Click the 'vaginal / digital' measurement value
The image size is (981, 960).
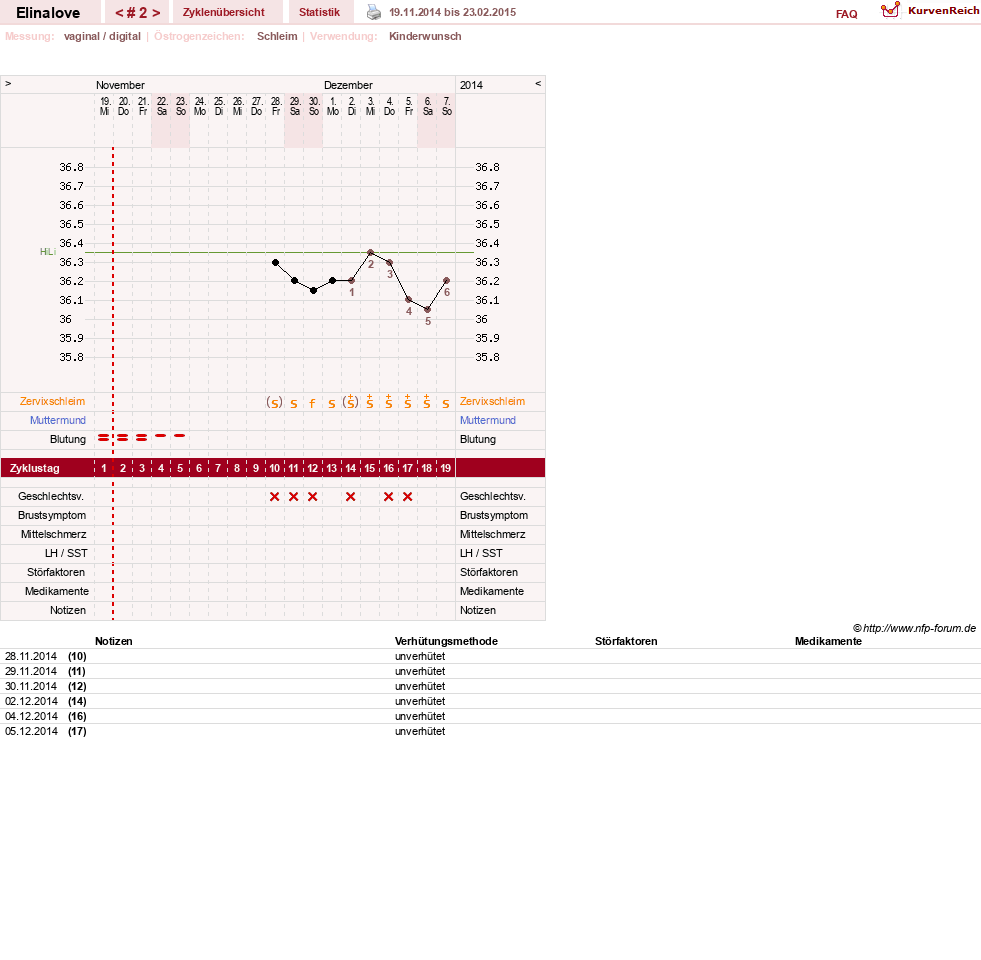tap(102, 36)
